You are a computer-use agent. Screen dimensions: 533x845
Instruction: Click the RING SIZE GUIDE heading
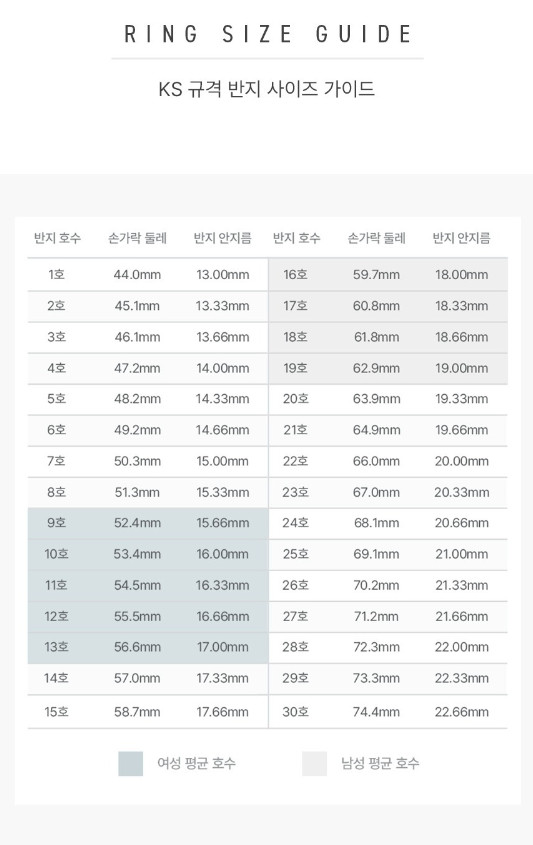[x=268, y=34]
